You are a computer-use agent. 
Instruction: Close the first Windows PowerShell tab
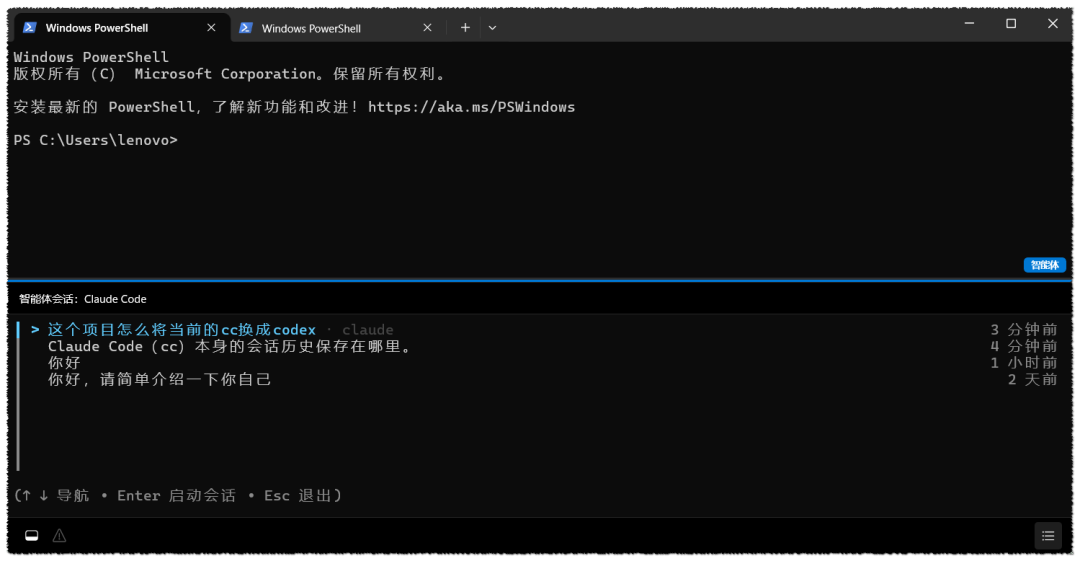[x=211, y=28]
